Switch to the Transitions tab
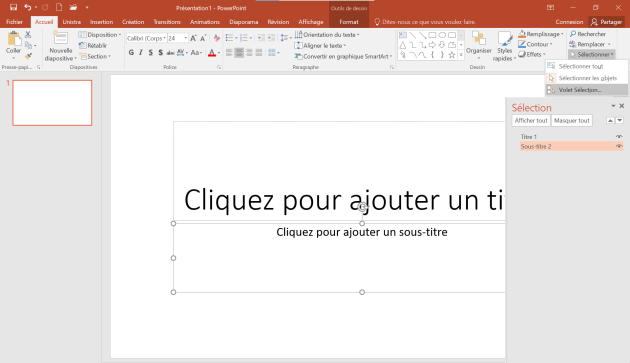The width and height of the screenshot is (630, 363). tap(167, 22)
